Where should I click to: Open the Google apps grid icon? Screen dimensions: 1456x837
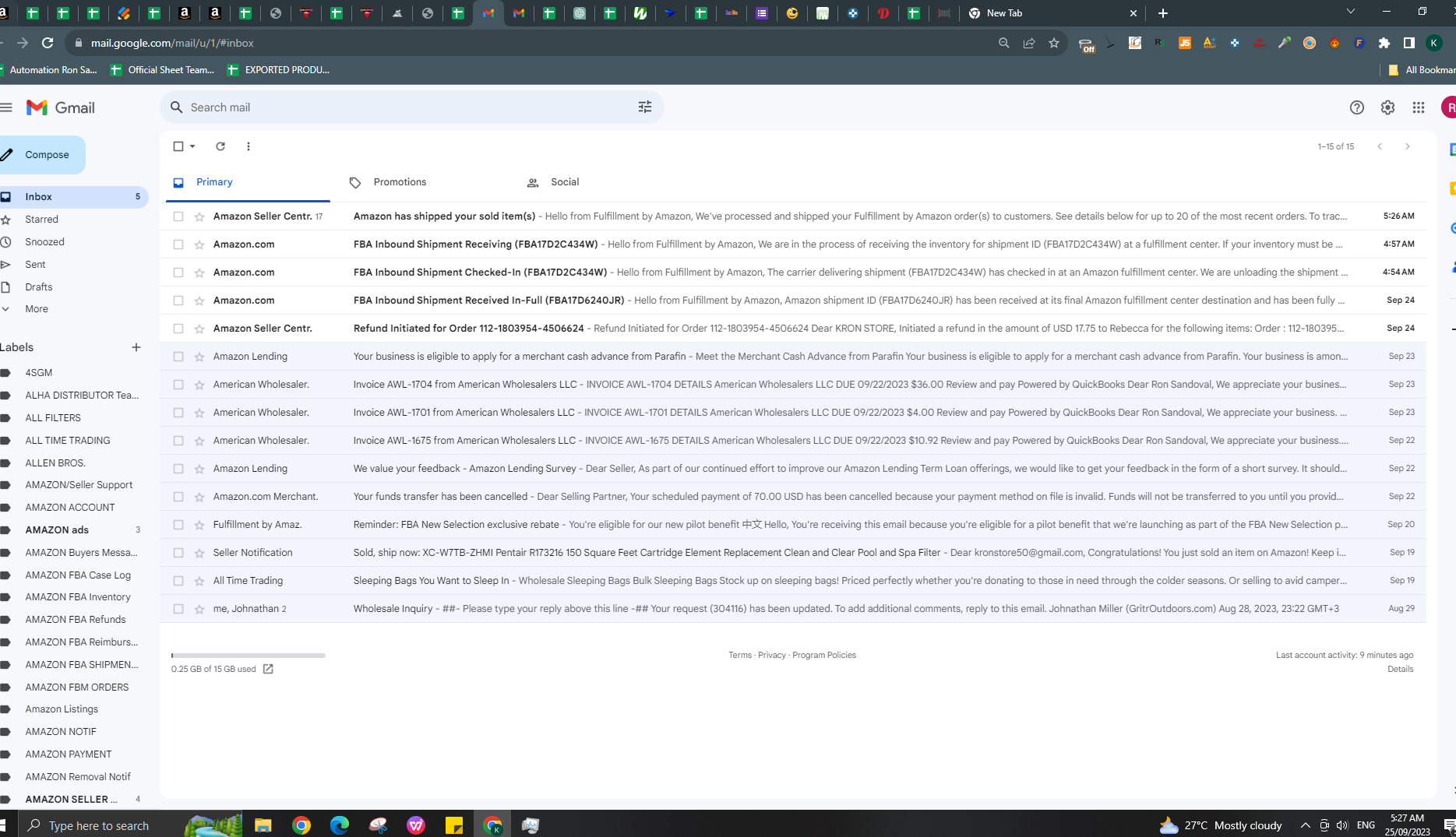pos(1419,107)
